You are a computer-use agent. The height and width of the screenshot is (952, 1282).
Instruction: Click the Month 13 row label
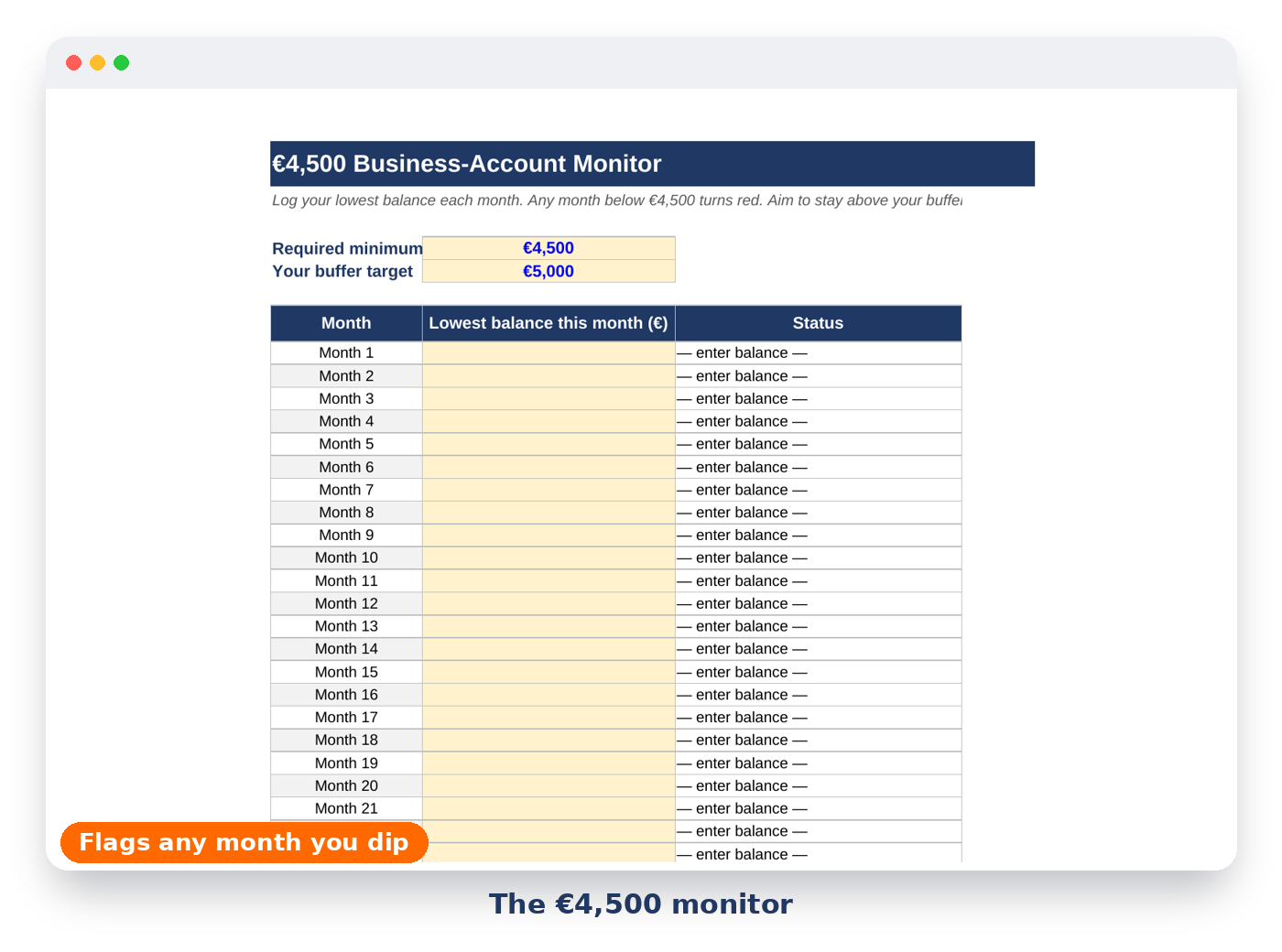click(346, 626)
